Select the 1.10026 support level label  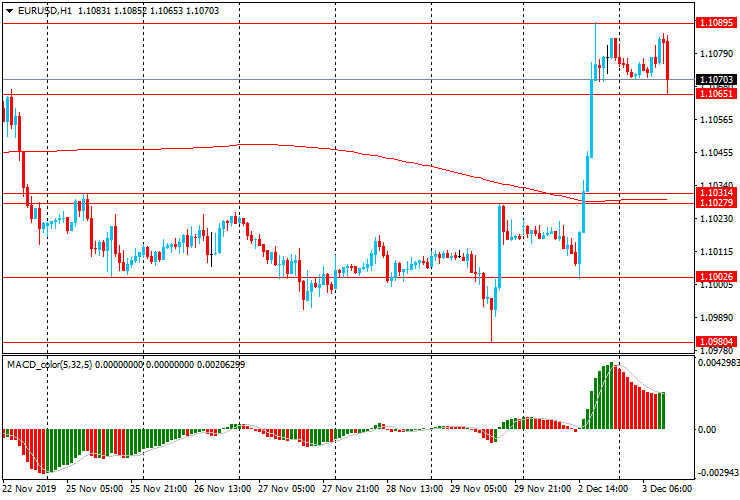(716, 277)
